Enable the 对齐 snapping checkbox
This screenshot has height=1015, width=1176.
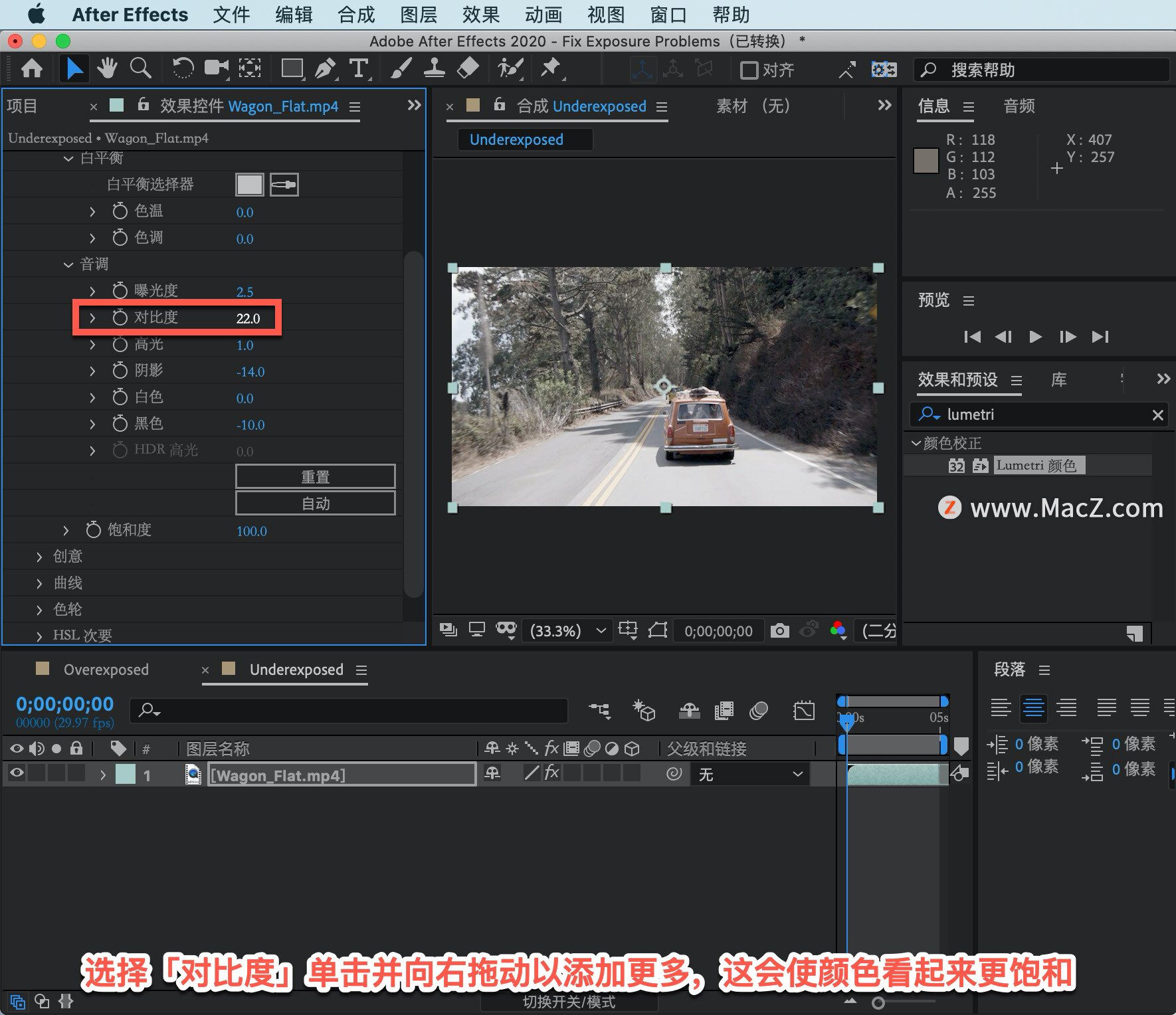click(x=749, y=70)
